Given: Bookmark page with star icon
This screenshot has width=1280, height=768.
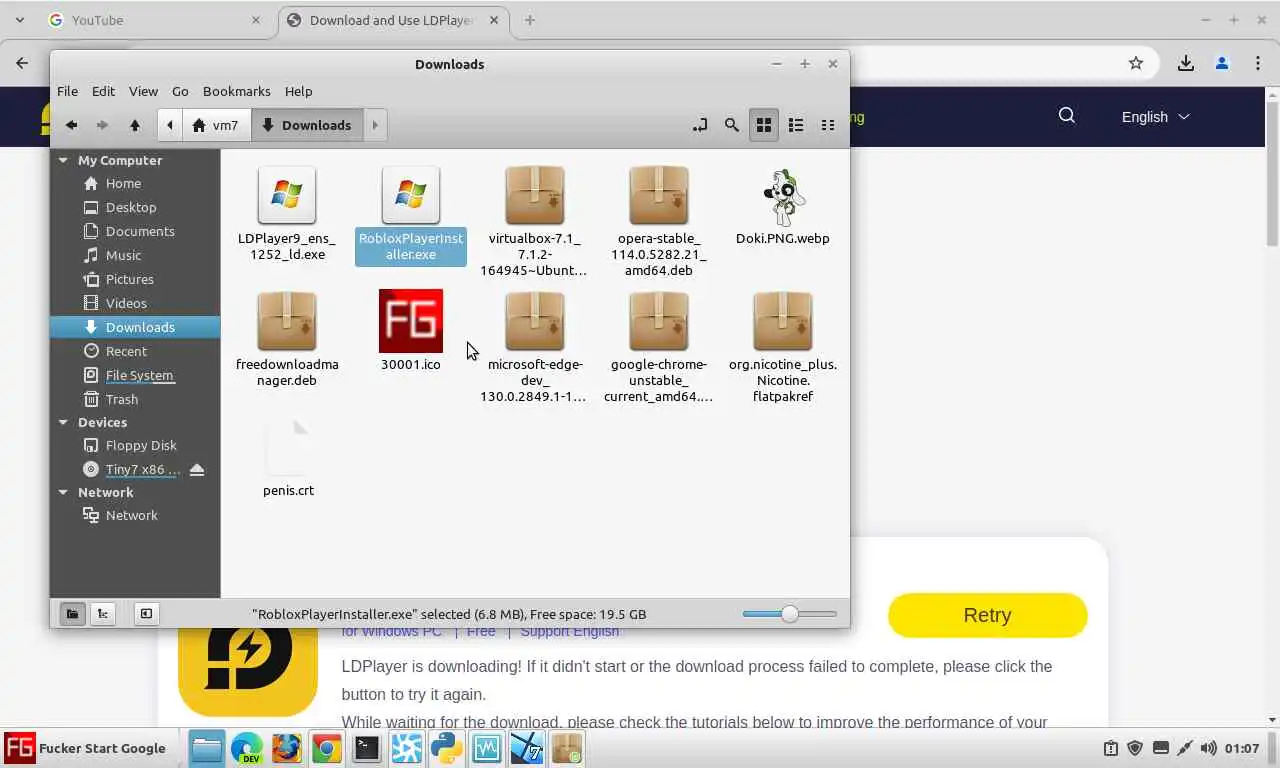Looking at the screenshot, I should coord(1136,63).
